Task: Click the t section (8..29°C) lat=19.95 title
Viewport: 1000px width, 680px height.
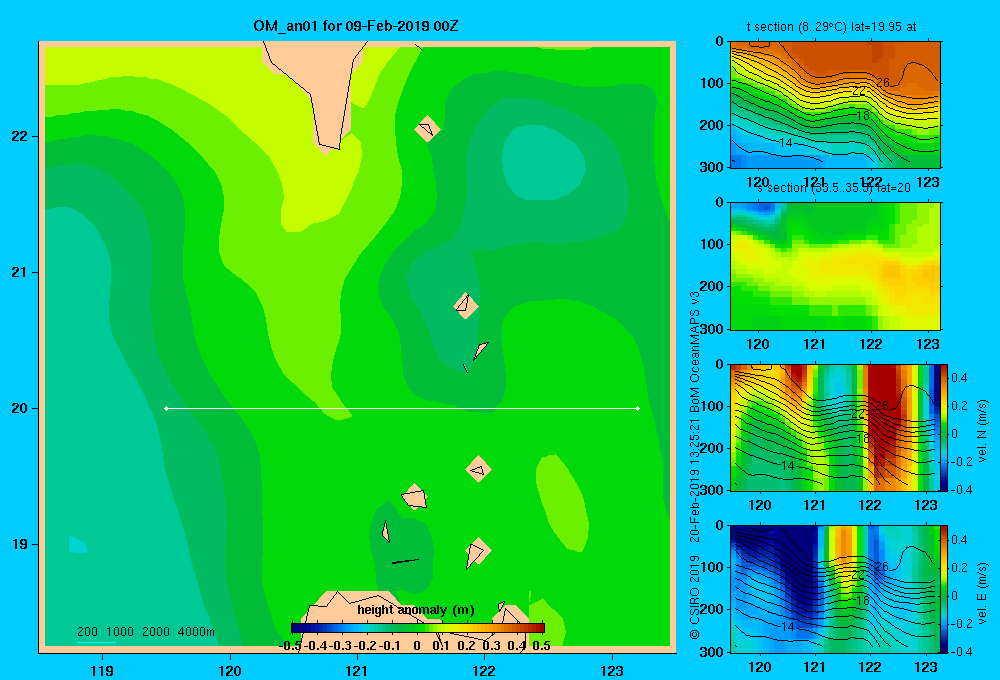Action: 832,27
